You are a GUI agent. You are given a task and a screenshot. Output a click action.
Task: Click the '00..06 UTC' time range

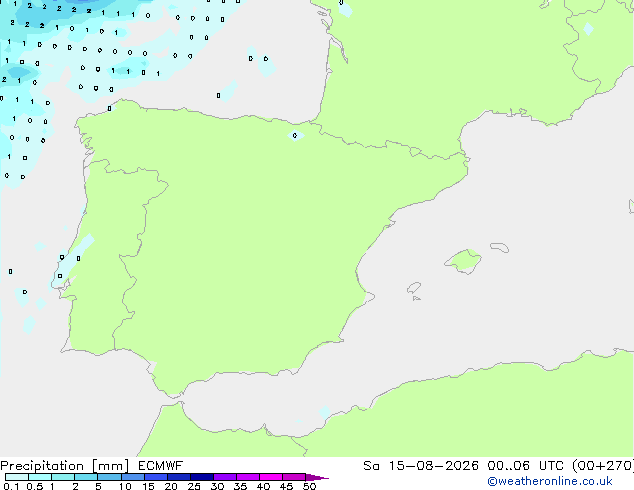click(x=525, y=466)
